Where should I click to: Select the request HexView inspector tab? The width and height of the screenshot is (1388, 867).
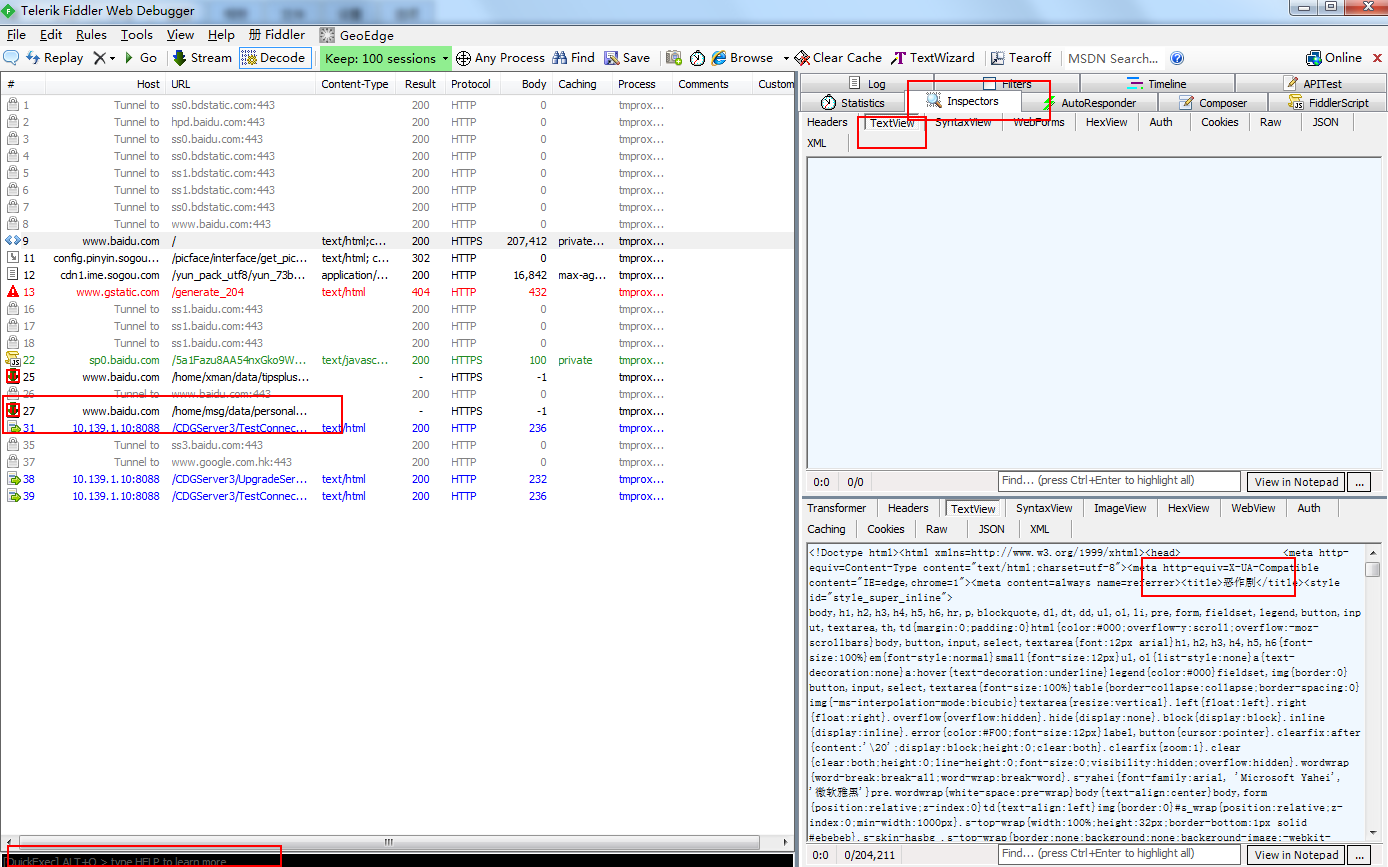tap(1106, 122)
